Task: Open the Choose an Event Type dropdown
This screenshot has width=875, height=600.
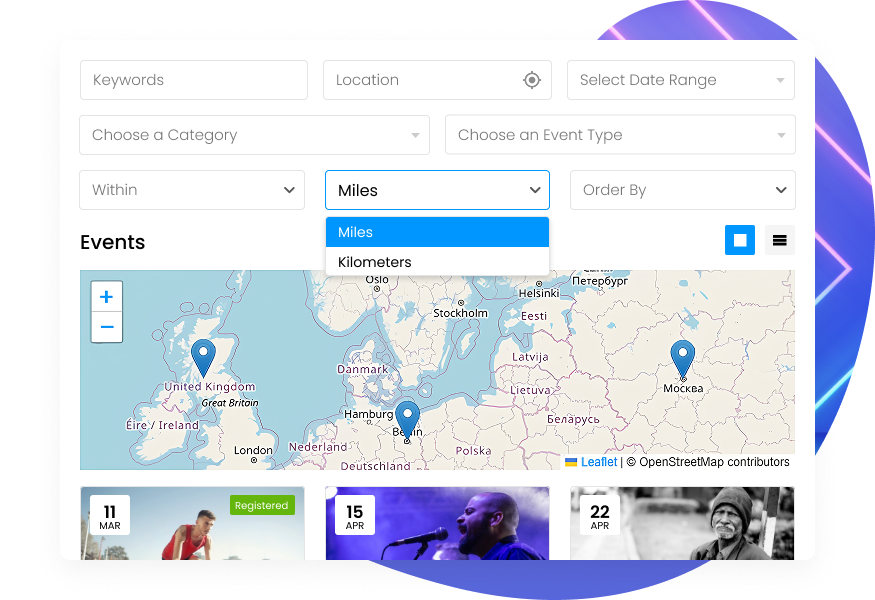Action: [620, 135]
